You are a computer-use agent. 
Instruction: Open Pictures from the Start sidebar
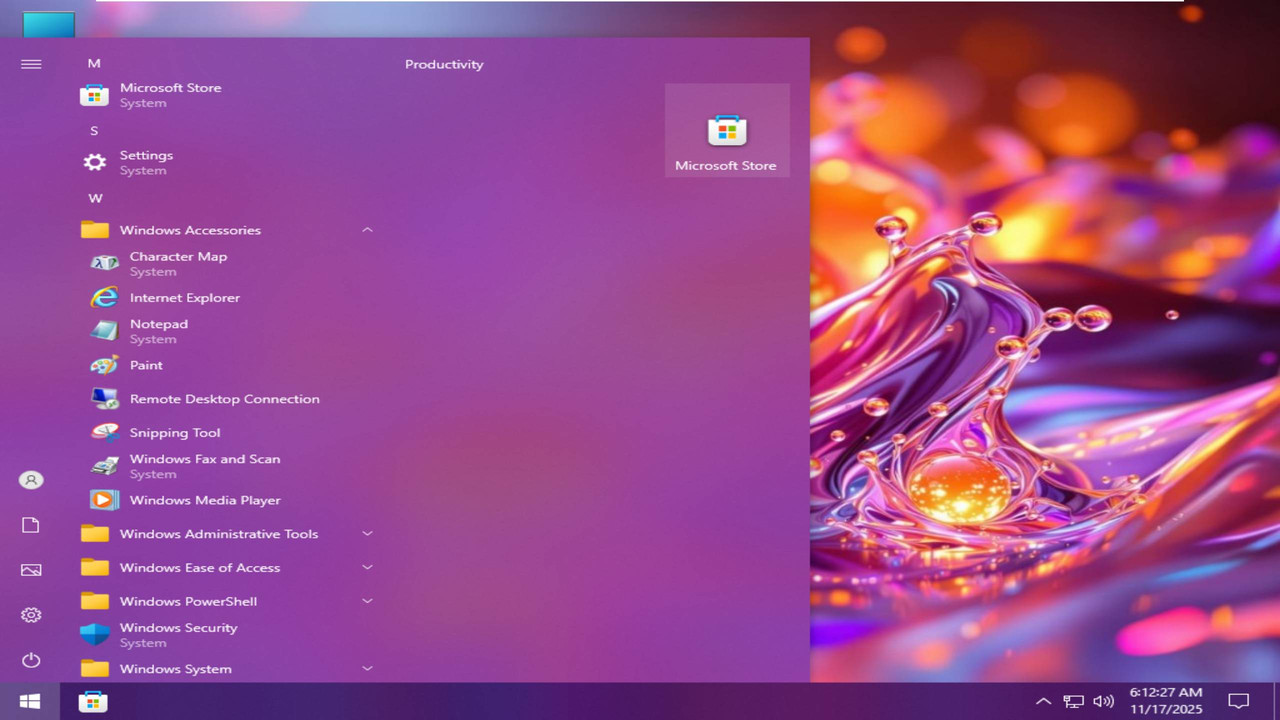(x=31, y=570)
